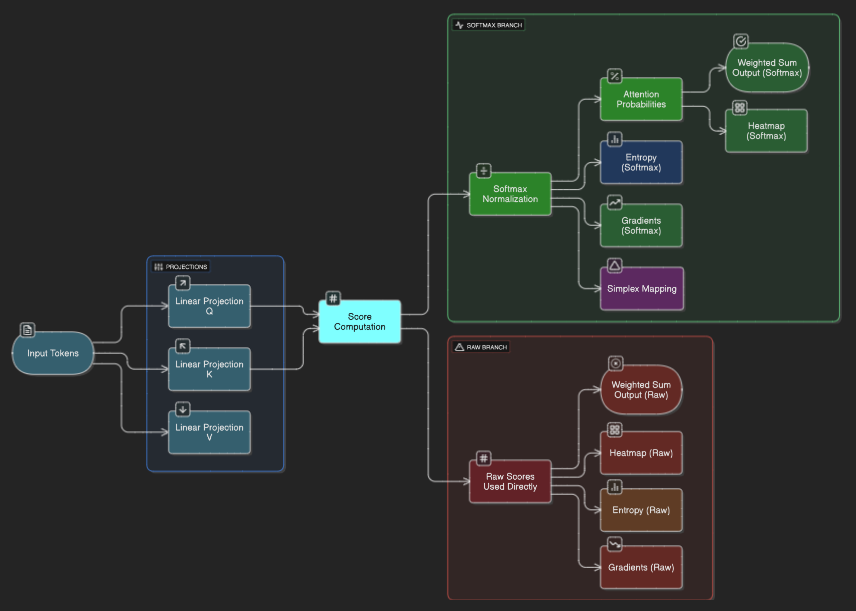
Task: Click the trending-down icon on Gradients (Raw)
Action: tap(615, 544)
